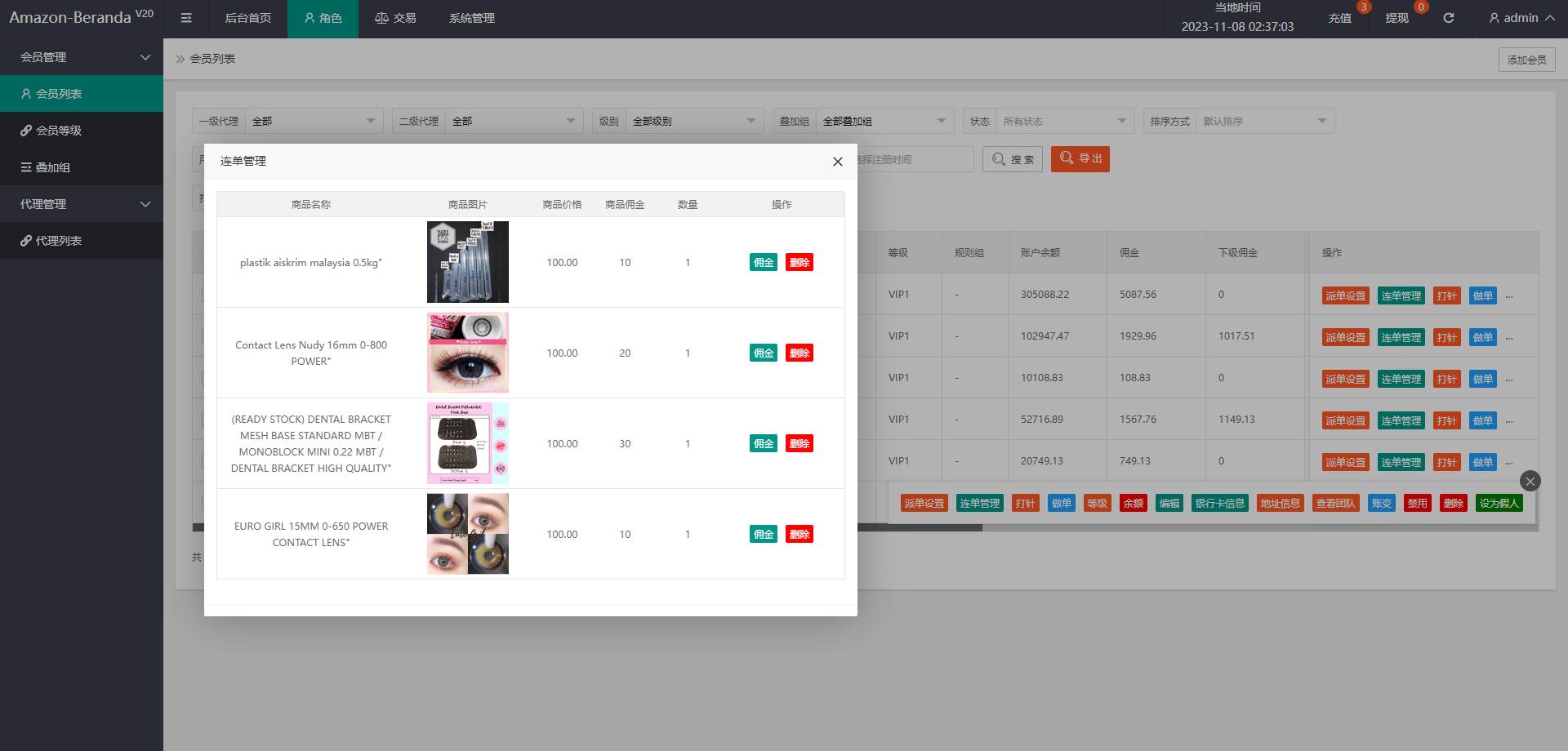The width and height of the screenshot is (1568, 751).
Task: Close the 连单管理 dialog with X
Action: pos(837,162)
